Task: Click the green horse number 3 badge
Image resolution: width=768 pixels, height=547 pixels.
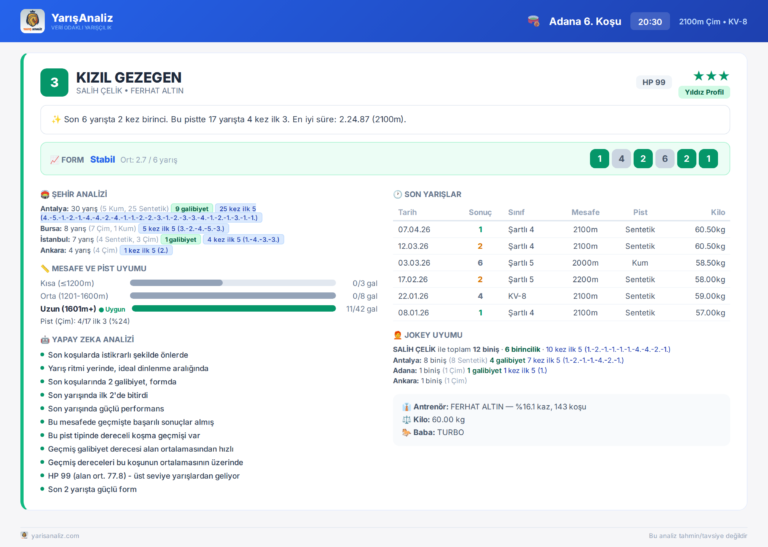Action: click(x=54, y=82)
